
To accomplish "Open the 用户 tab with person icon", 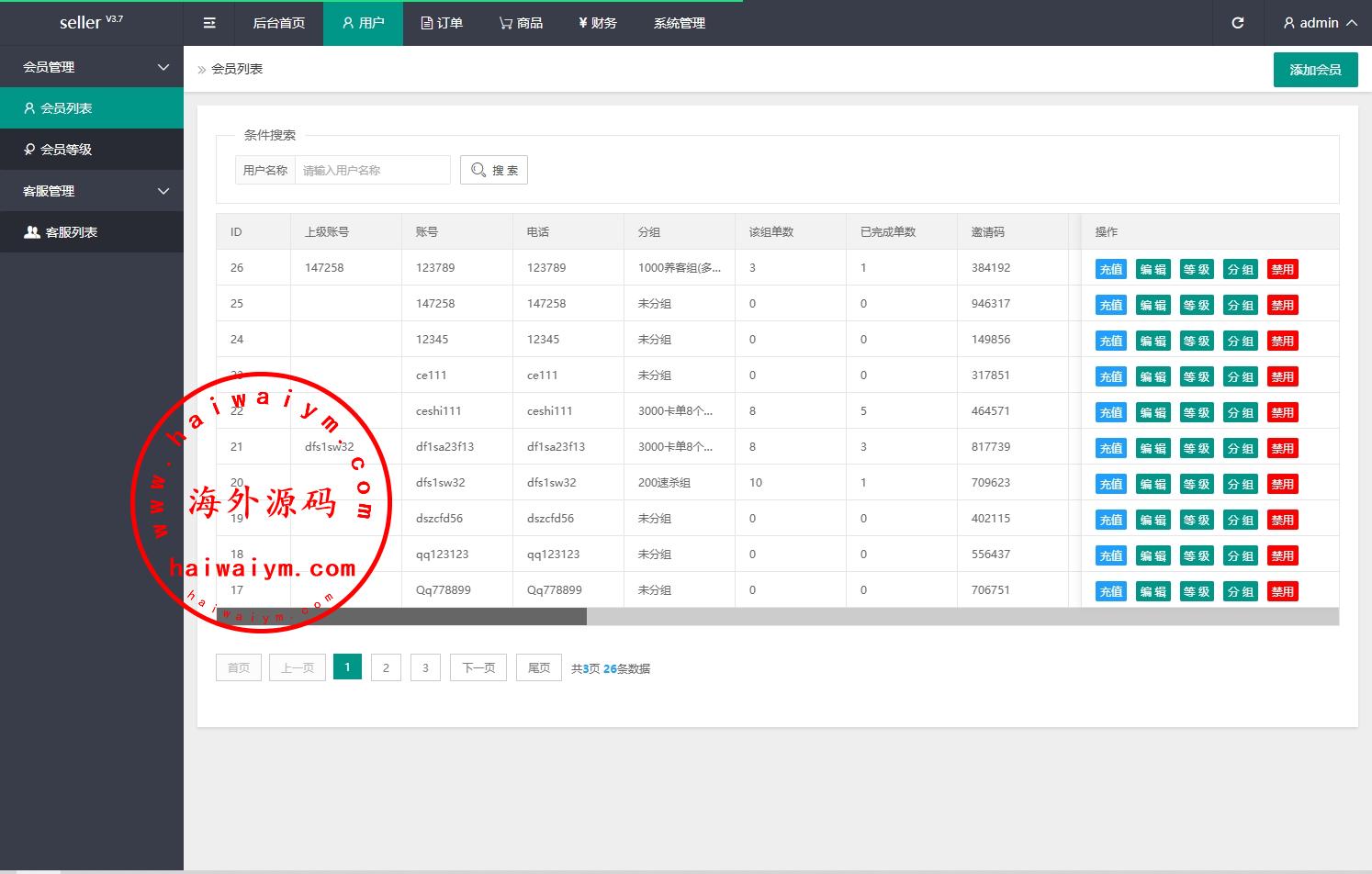I will click(363, 23).
